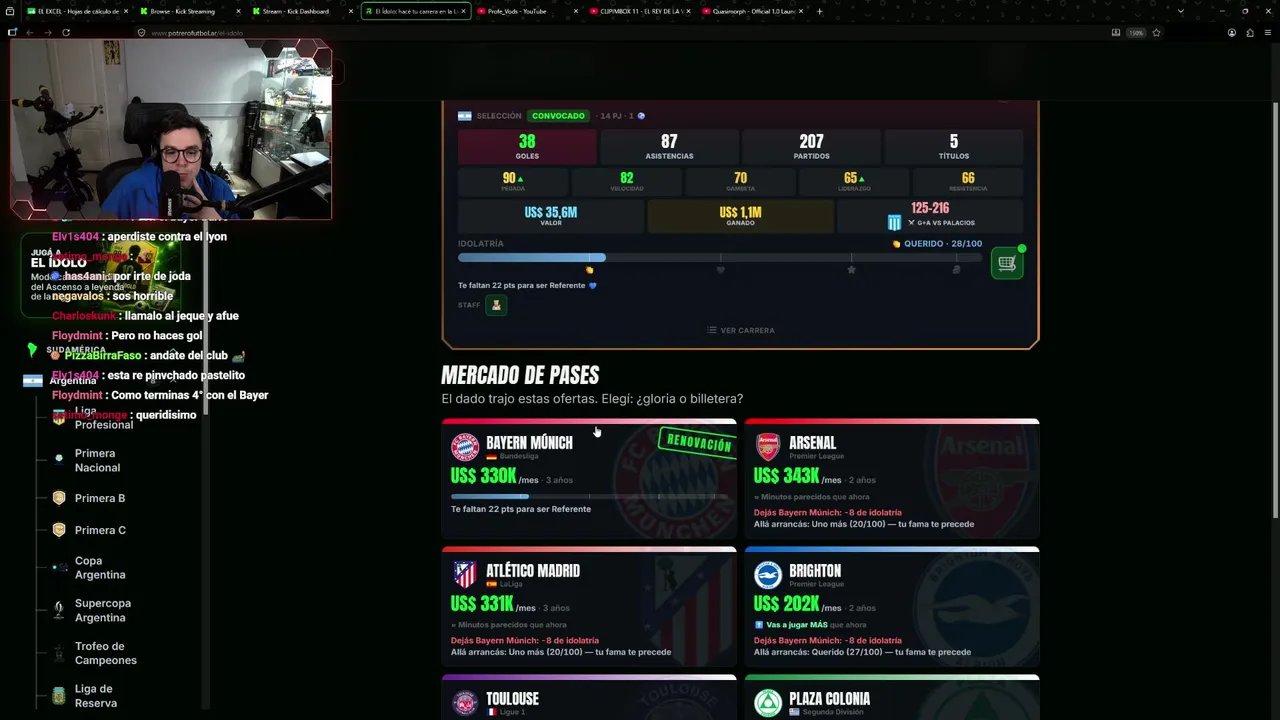Open the green shopping cart store button

click(1007, 263)
